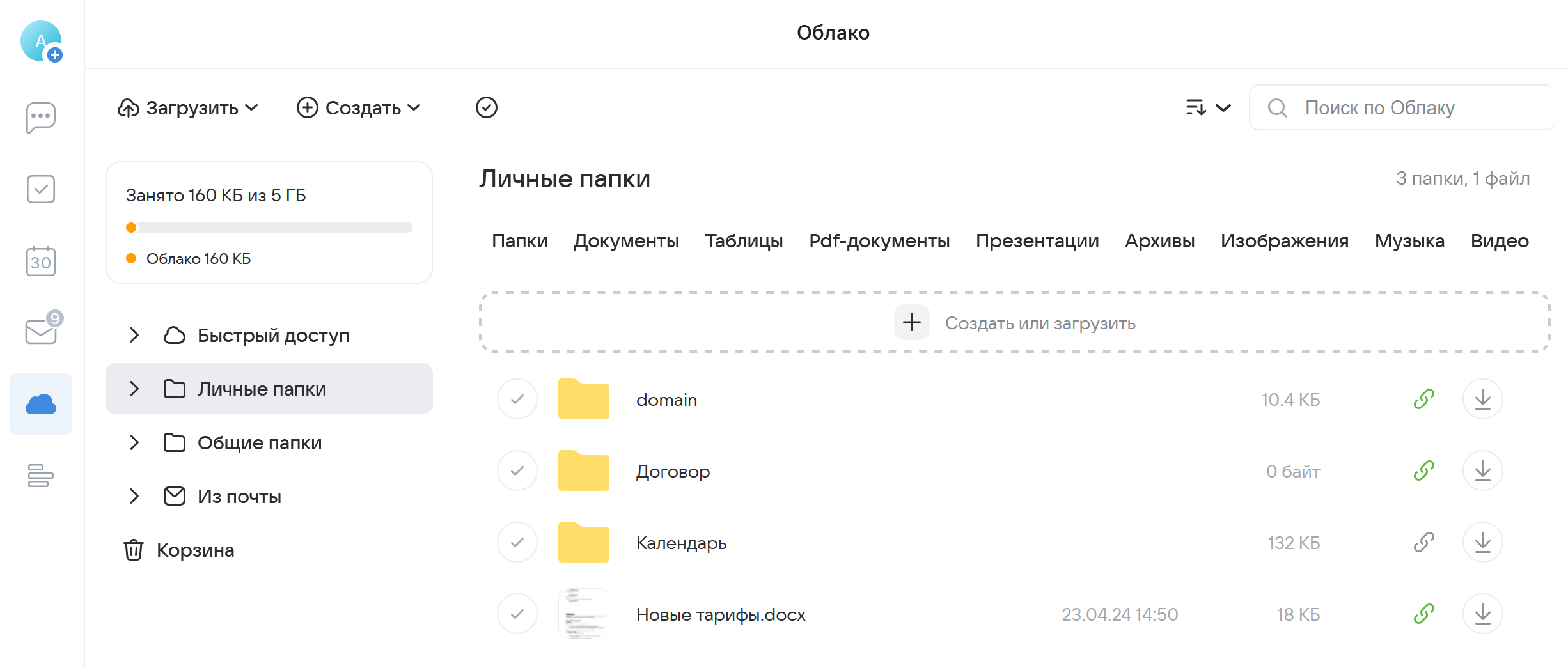Open the trash Корзина icon
Image resolution: width=1568 pixels, height=668 pixels.
133,550
